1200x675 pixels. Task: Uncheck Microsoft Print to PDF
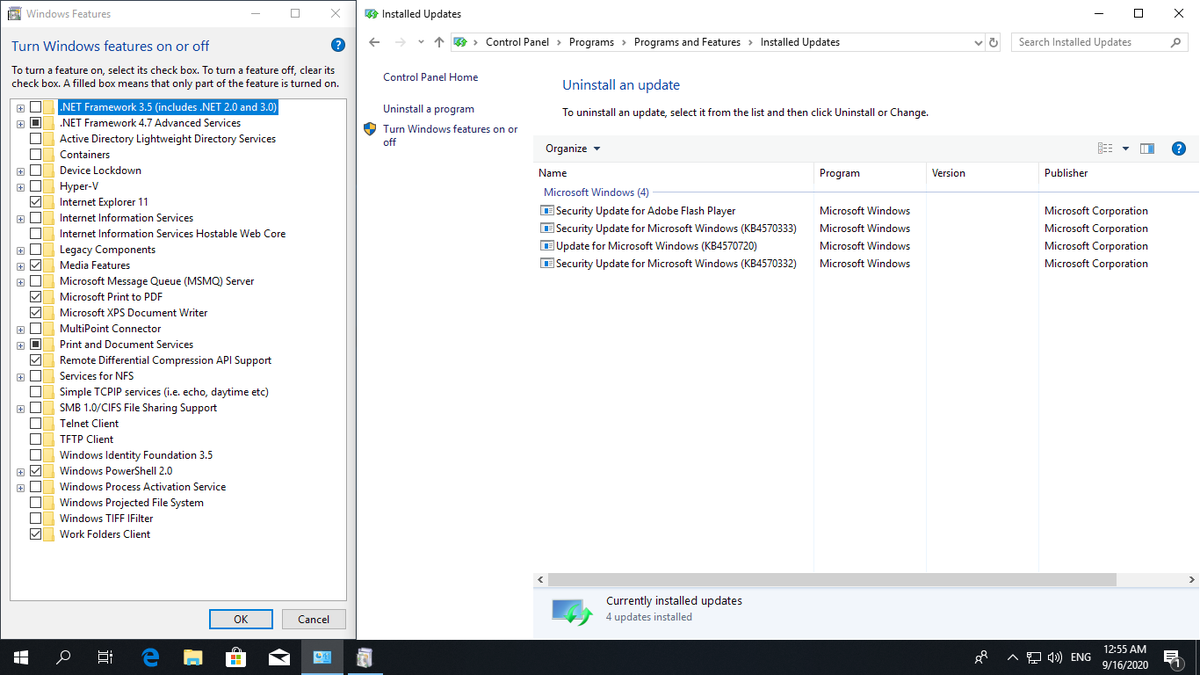pyautogui.click(x=36, y=297)
